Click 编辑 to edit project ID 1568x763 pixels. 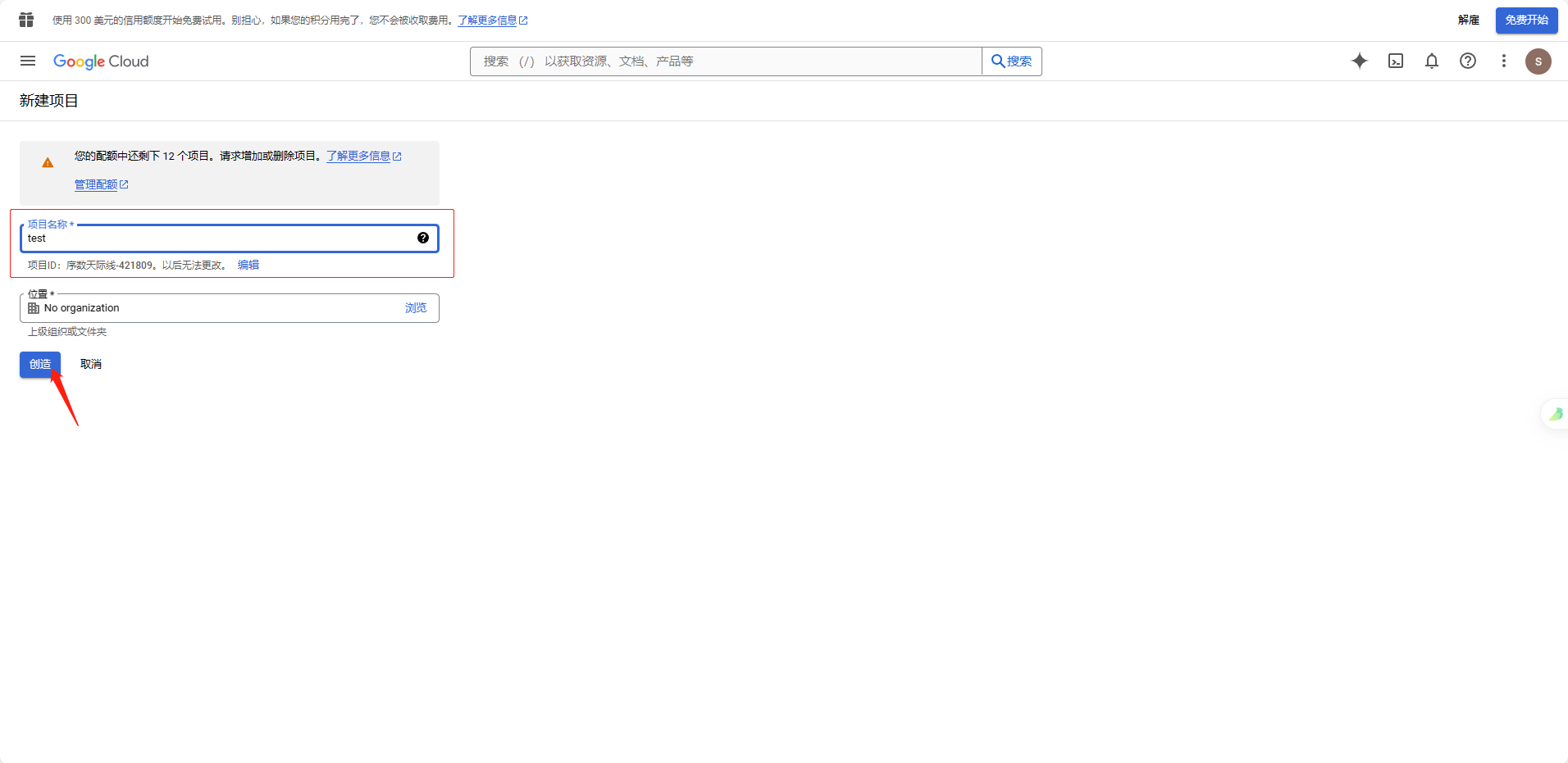248,265
